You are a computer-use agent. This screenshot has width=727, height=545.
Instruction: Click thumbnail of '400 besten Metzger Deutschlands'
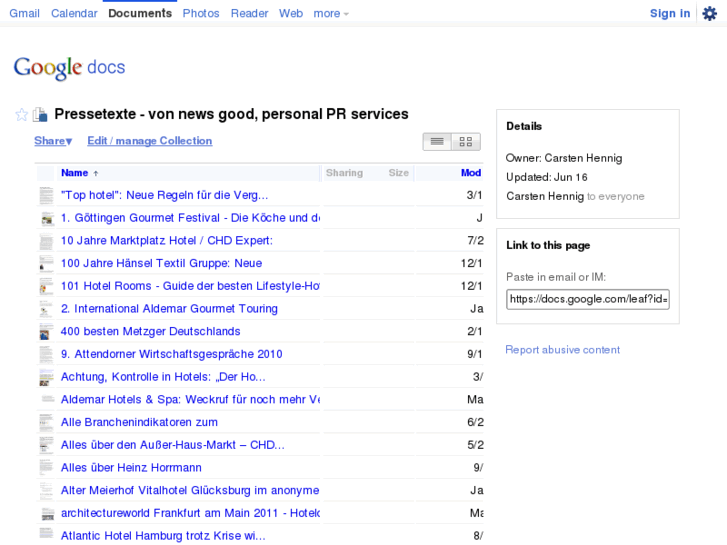pos(46,332)
